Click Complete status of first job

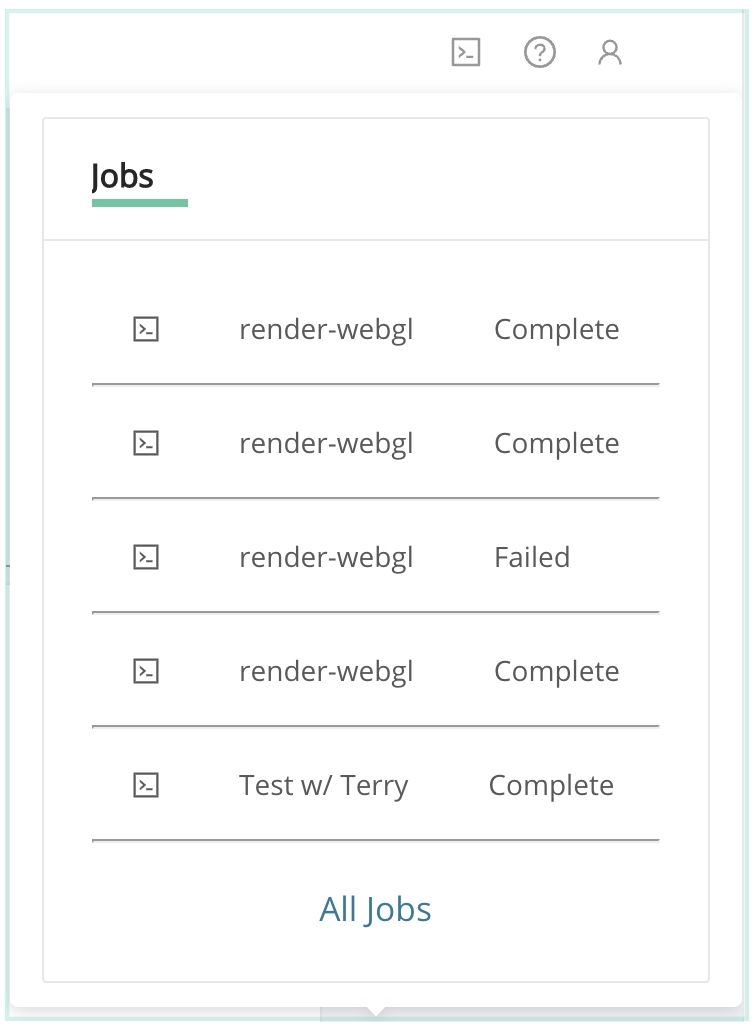(557, 329)
